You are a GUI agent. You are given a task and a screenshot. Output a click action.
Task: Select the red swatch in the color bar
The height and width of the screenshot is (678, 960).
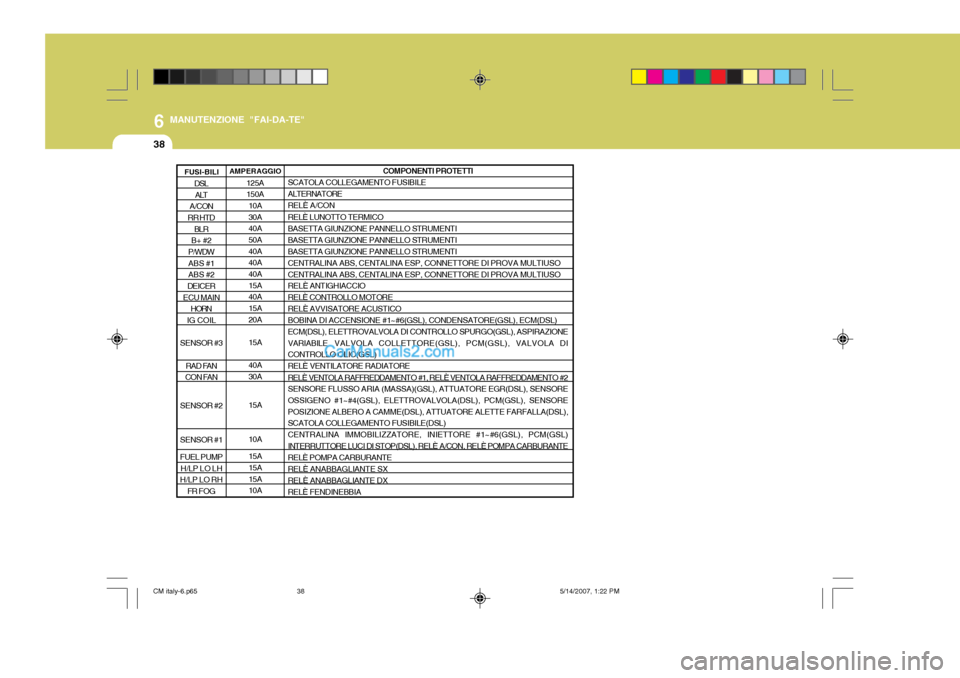[x=718, y=77]
